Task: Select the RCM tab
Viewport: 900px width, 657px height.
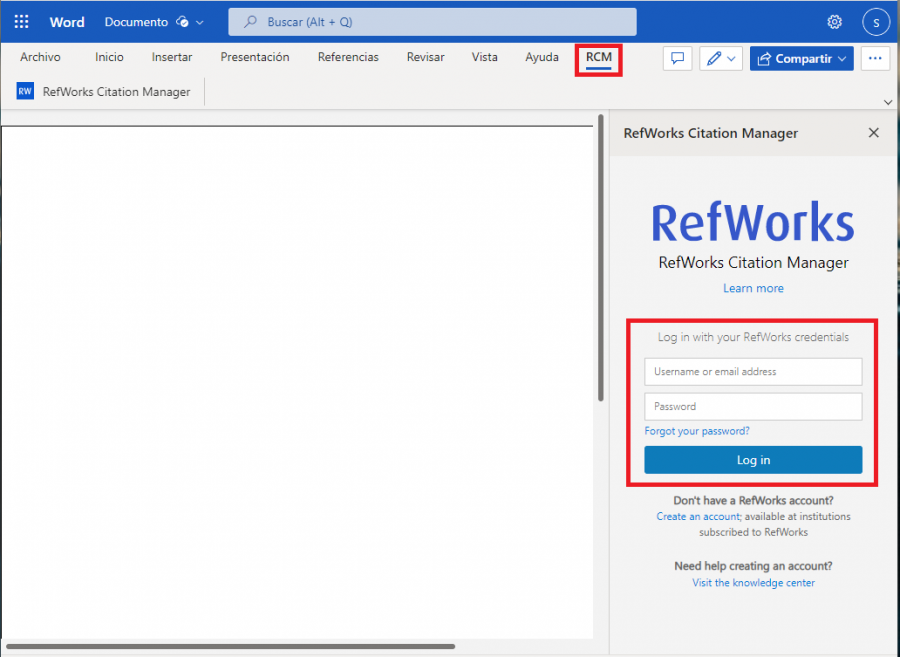Action: [x=599, y=57]
